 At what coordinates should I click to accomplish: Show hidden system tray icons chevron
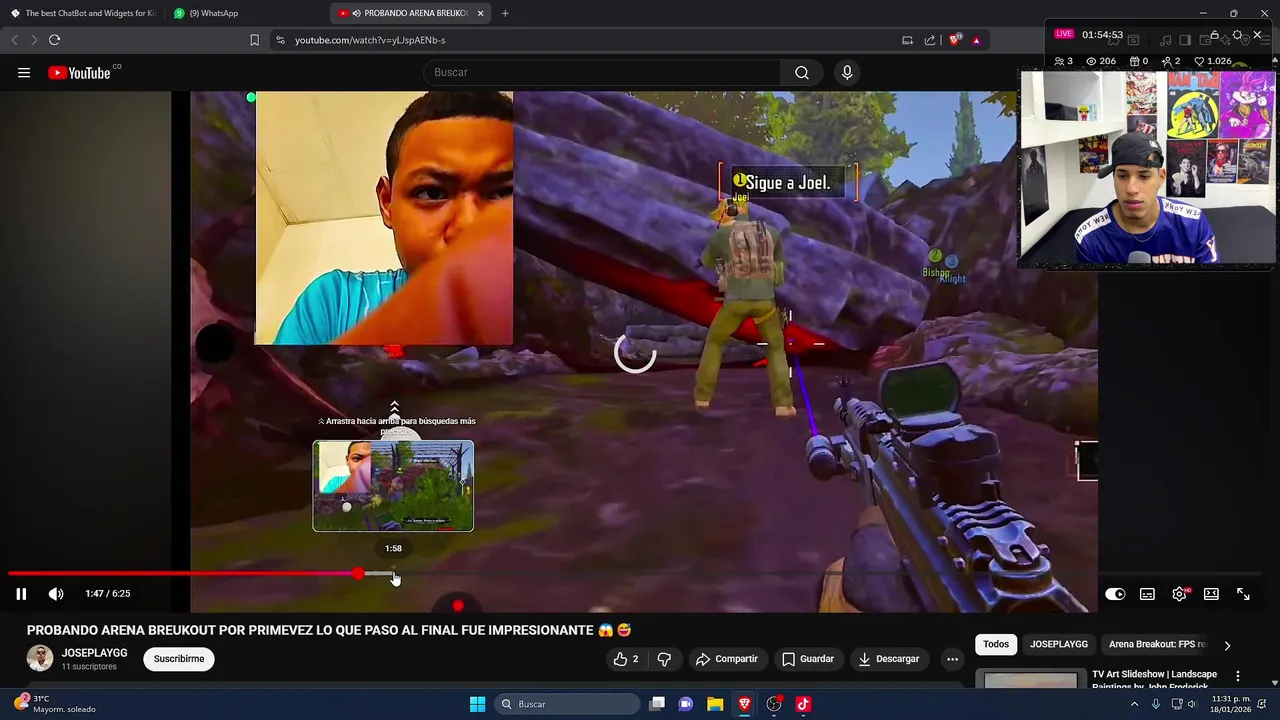point(1134,704)
